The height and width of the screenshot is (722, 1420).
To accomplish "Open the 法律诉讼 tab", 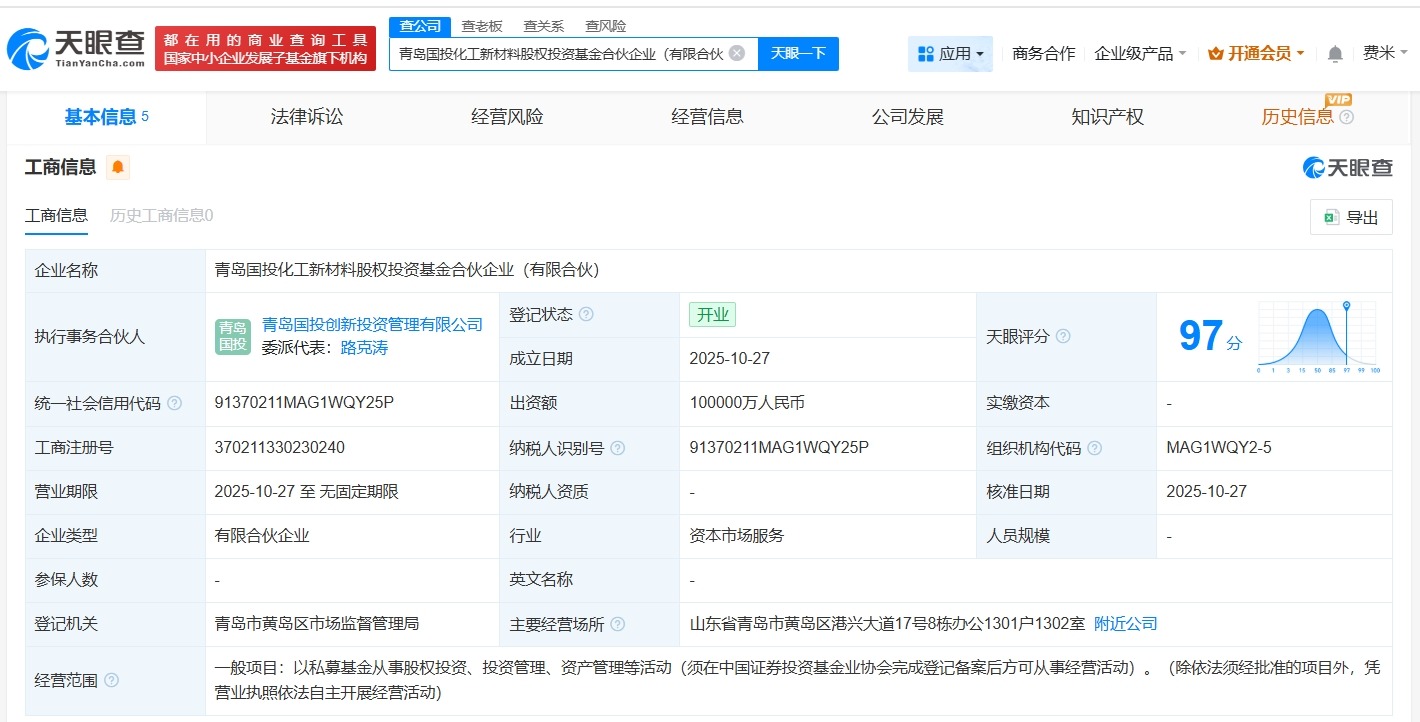I will (306, 116).
